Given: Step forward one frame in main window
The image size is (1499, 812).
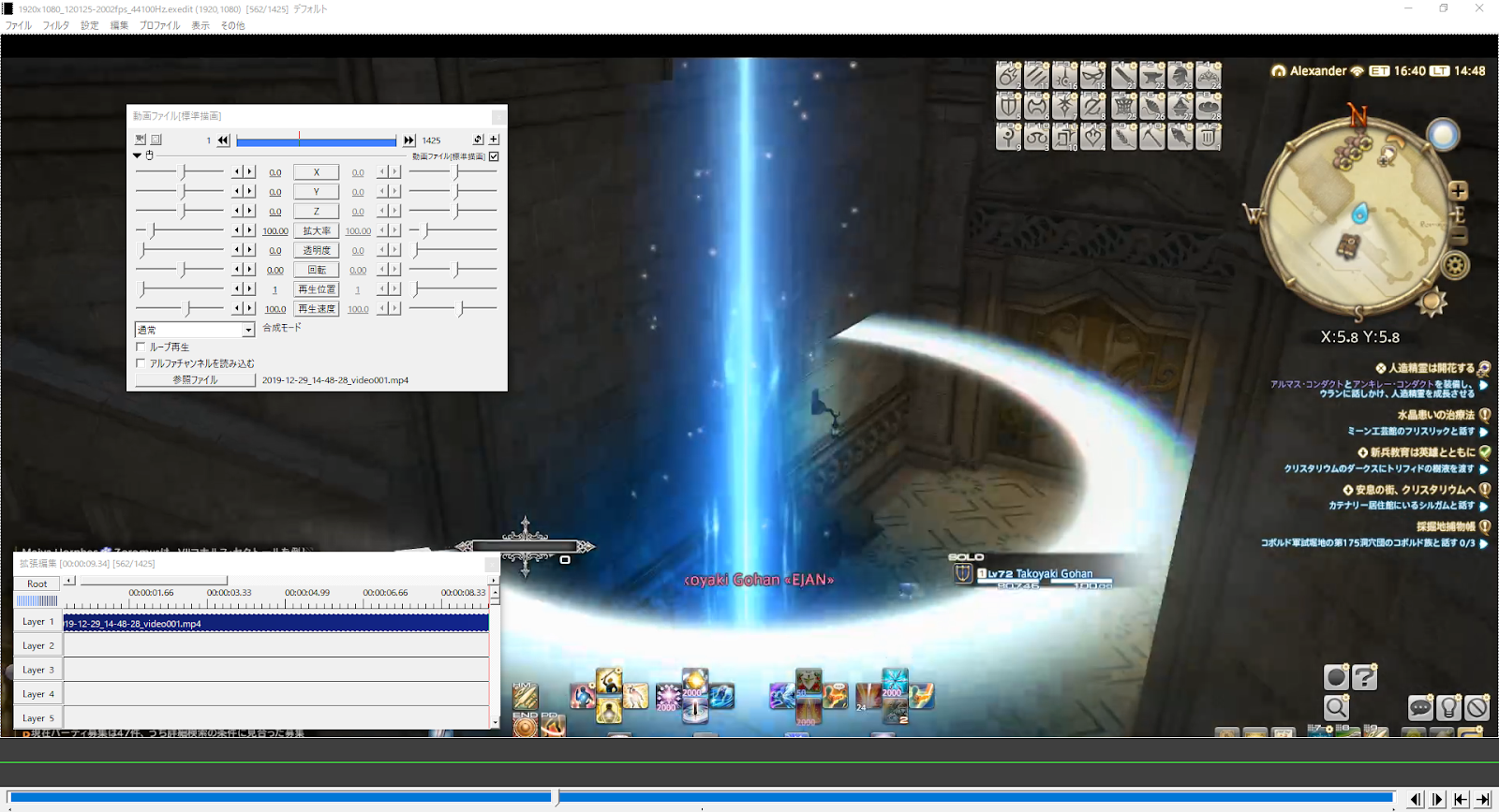Looking at the screenshot, I should (x=1438, y=799).
